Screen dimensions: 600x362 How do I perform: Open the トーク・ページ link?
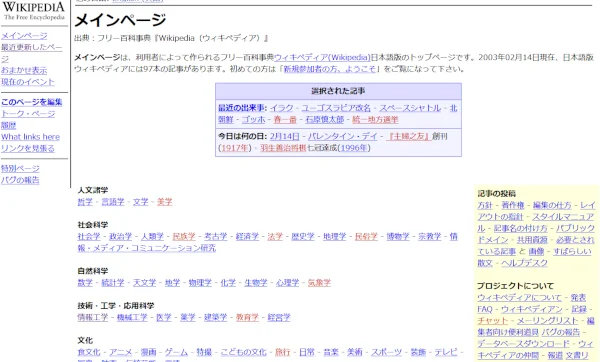pyautogui.click(x=28, y=114)
